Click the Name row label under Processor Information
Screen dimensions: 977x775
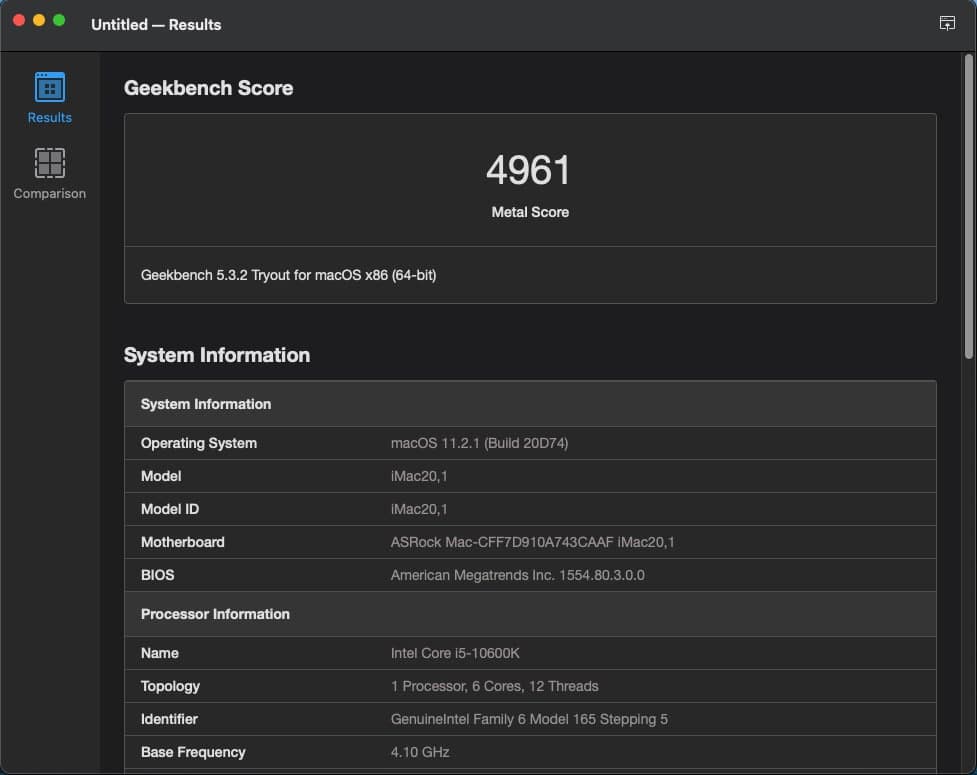pyautogui.click(x=160, y=653)
